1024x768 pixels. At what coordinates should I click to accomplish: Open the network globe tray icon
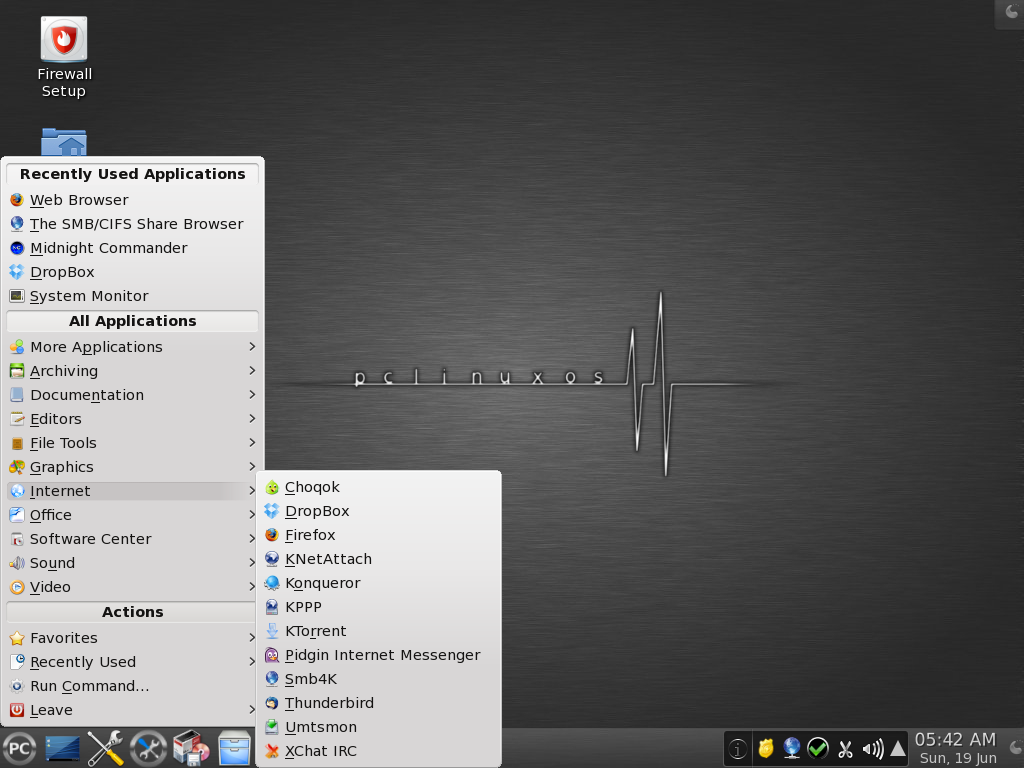coord(792,748)
